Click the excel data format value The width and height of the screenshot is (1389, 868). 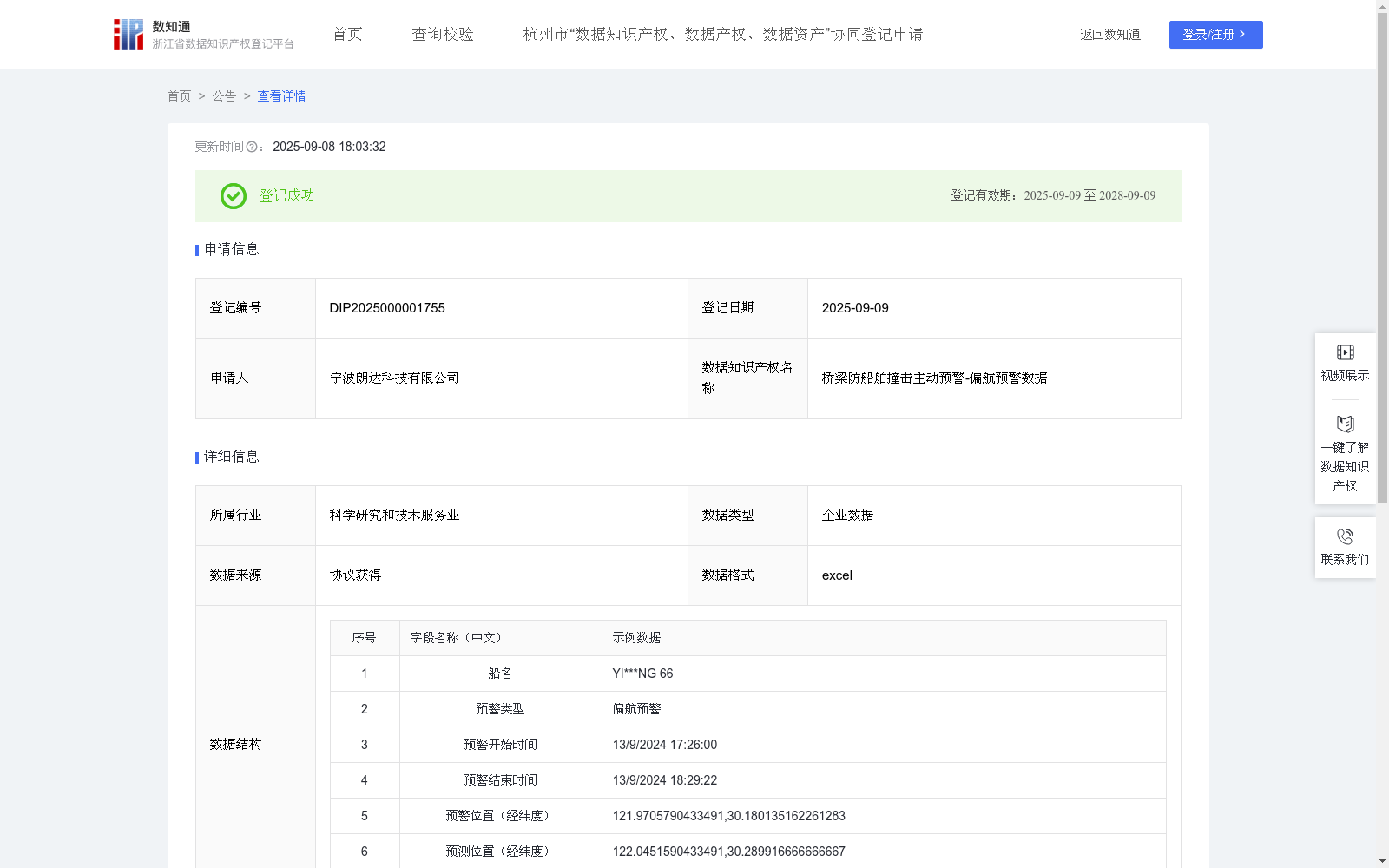tap(837, 575)
